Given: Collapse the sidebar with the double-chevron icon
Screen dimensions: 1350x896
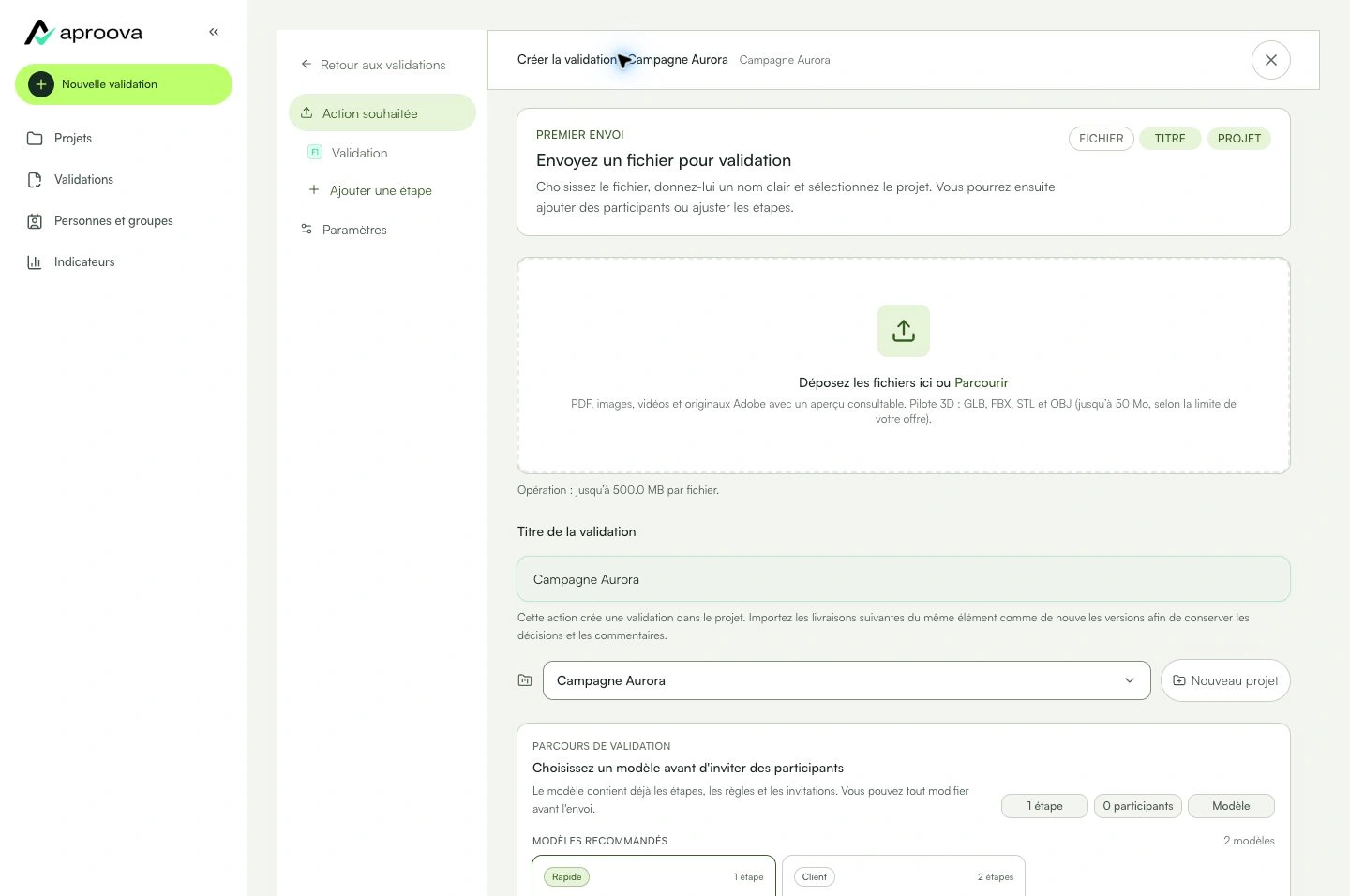Looking at the screenshot, I should tap(214, 32).
